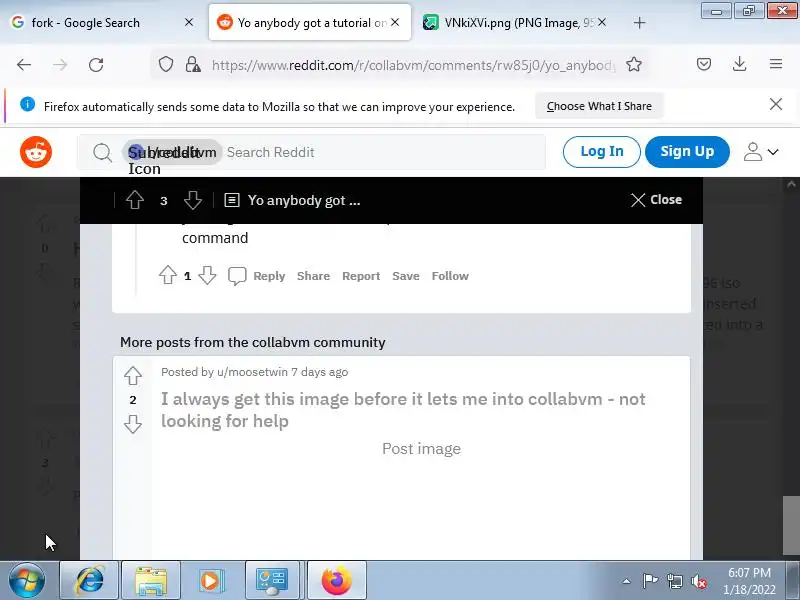This screenshot has width=800, height=600.
Task: Click Choose What I Share
Action: [599, 106]
